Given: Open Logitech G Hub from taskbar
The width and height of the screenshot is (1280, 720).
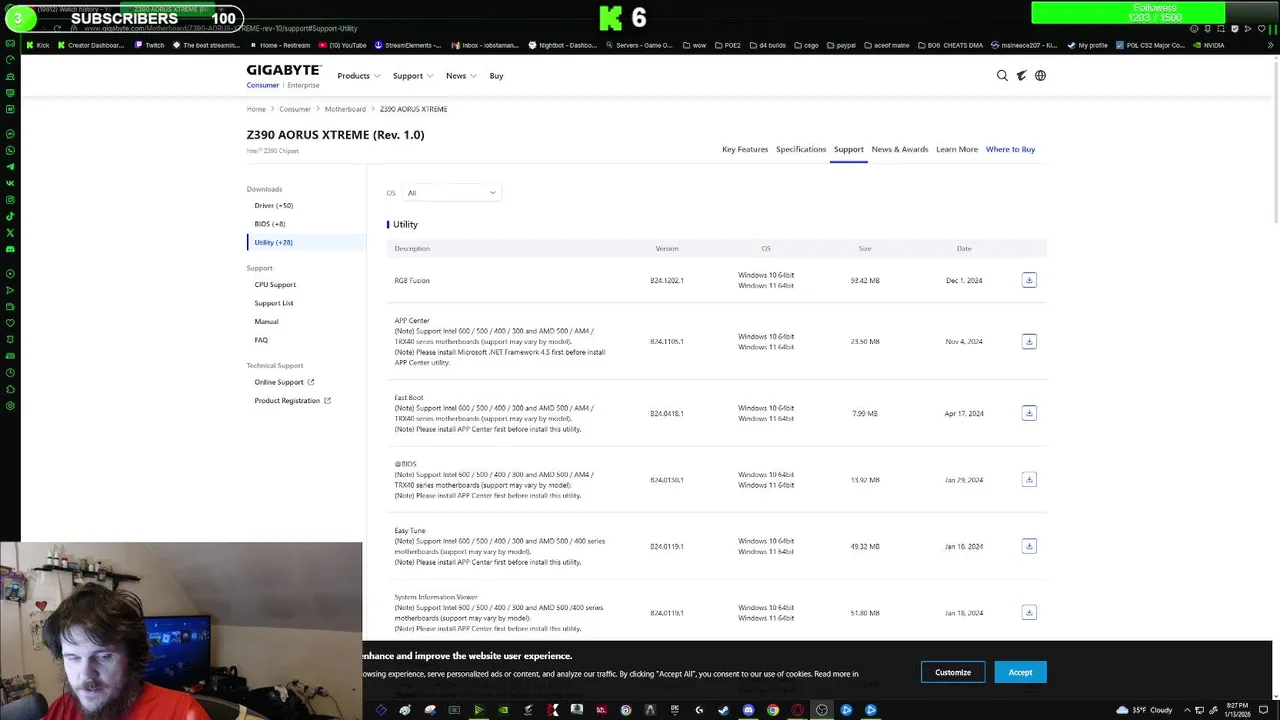Looking at the screenshot, I should pyautogui.click(x=699, y=710).
